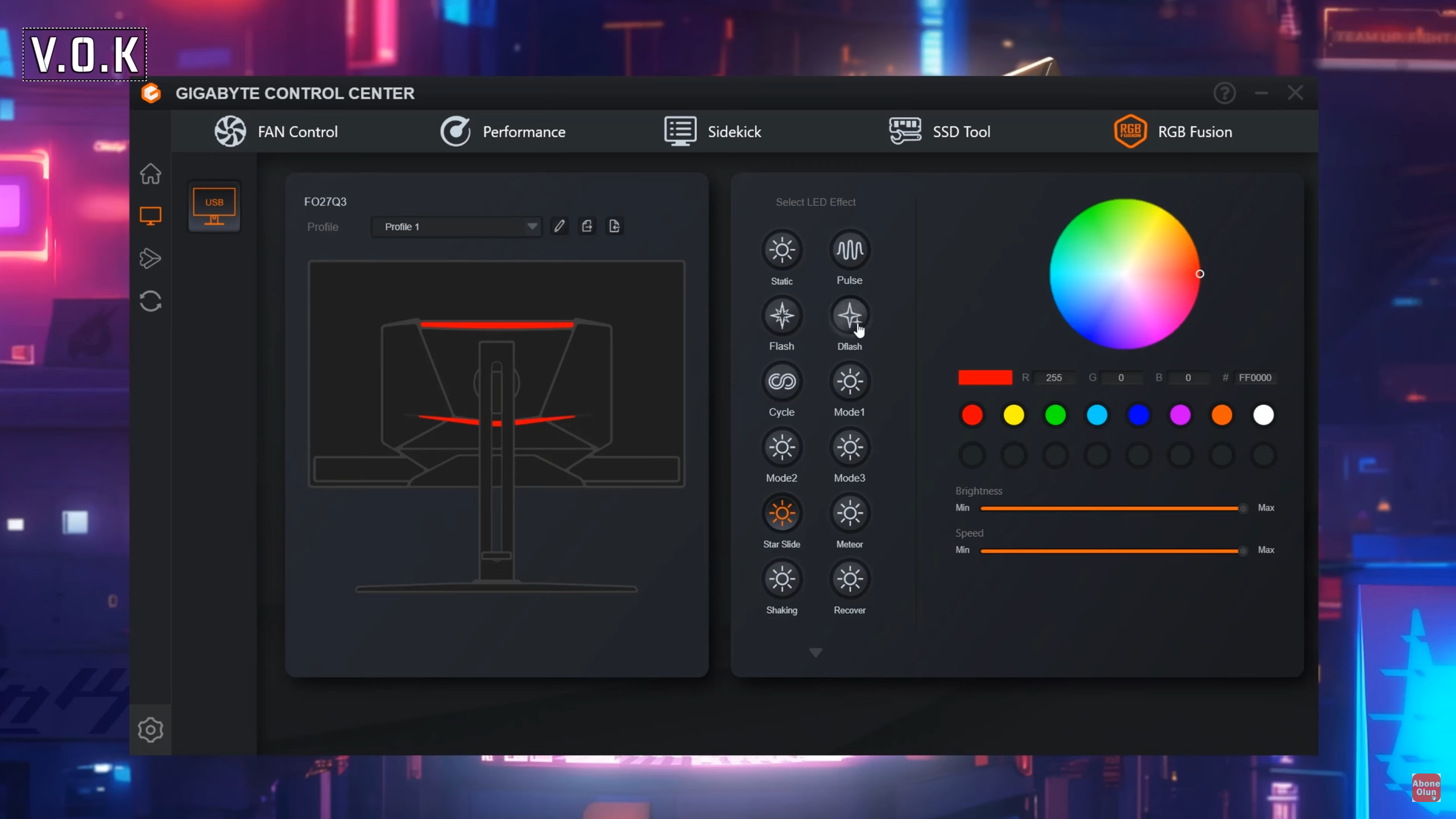Select the USB monitor device
Screen dimensions: 1456x819
(214, 206)
